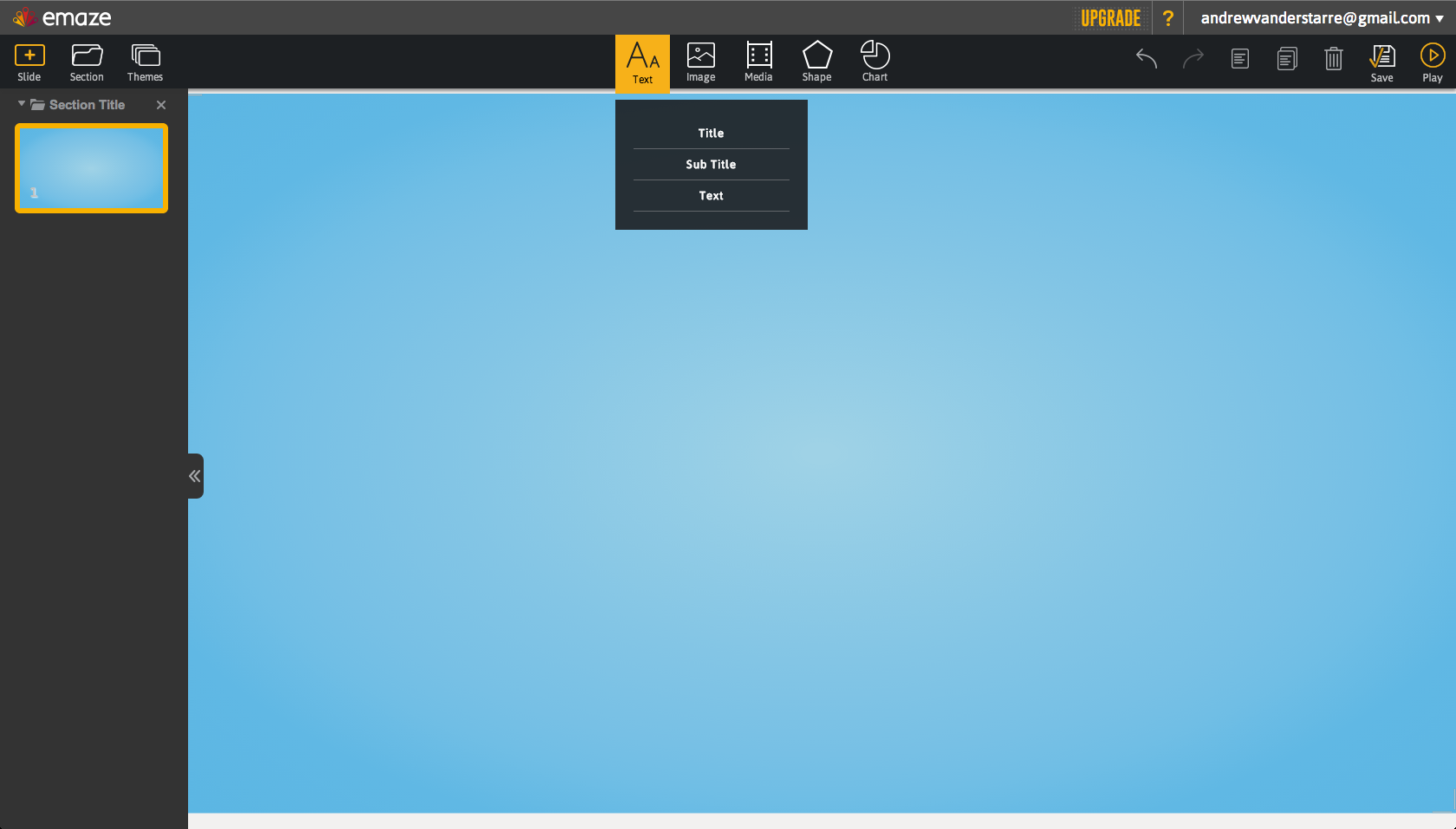
Task: Select slide 1 thumbnail
Action: tap(91, 168)
